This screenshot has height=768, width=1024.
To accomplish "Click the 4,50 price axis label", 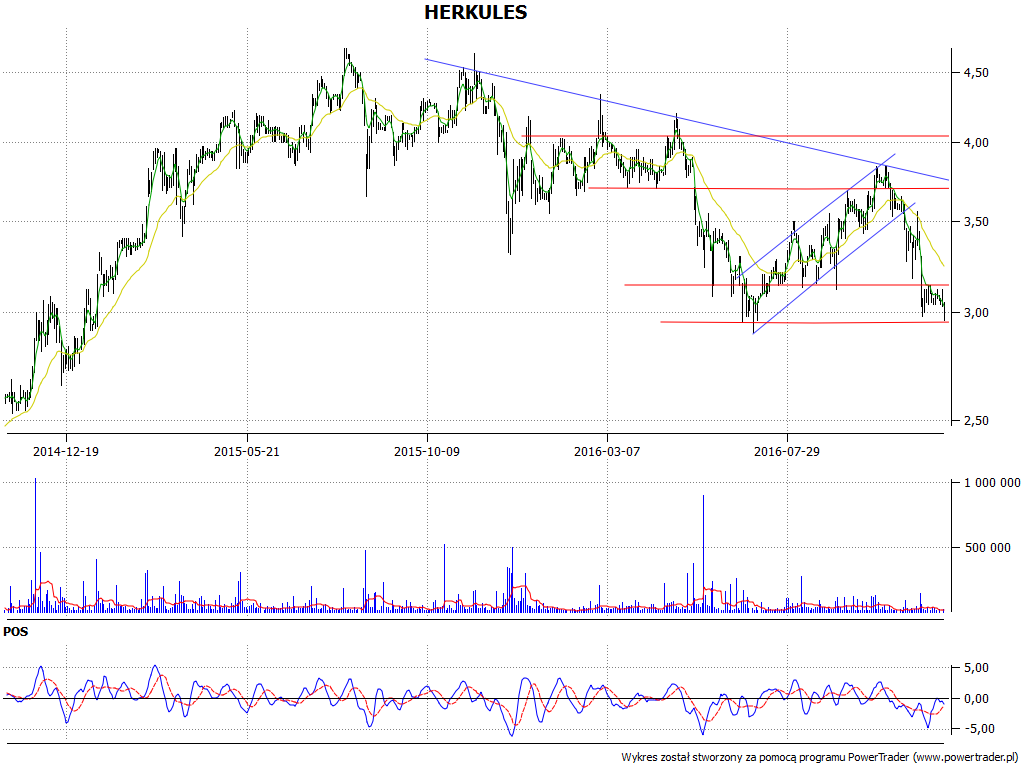I will pos(976,72).
